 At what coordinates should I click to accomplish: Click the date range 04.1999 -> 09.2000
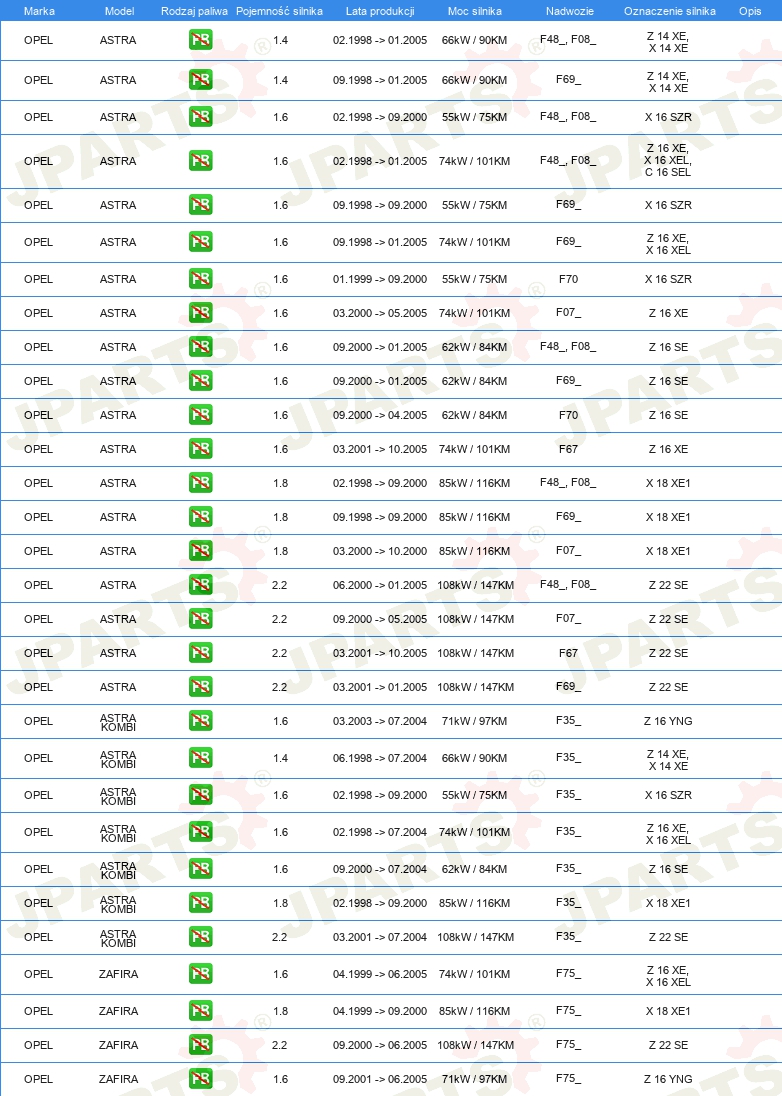coord(380,1011)
